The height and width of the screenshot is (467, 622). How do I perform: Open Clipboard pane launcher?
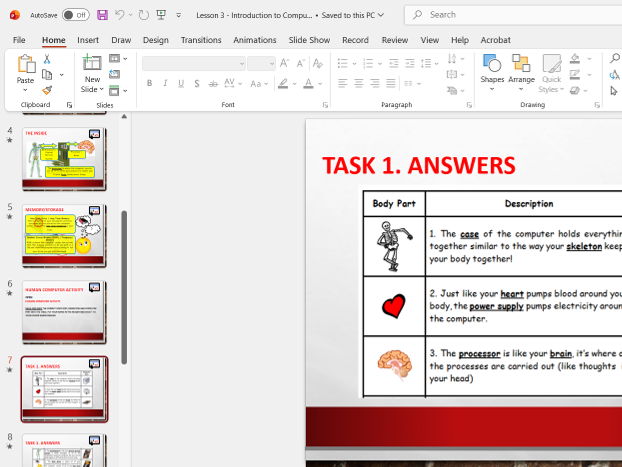point(69,105)
